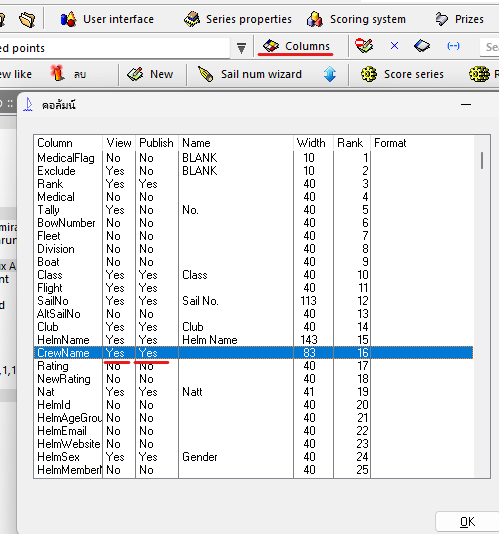Open Series properties

coord(237,19)
